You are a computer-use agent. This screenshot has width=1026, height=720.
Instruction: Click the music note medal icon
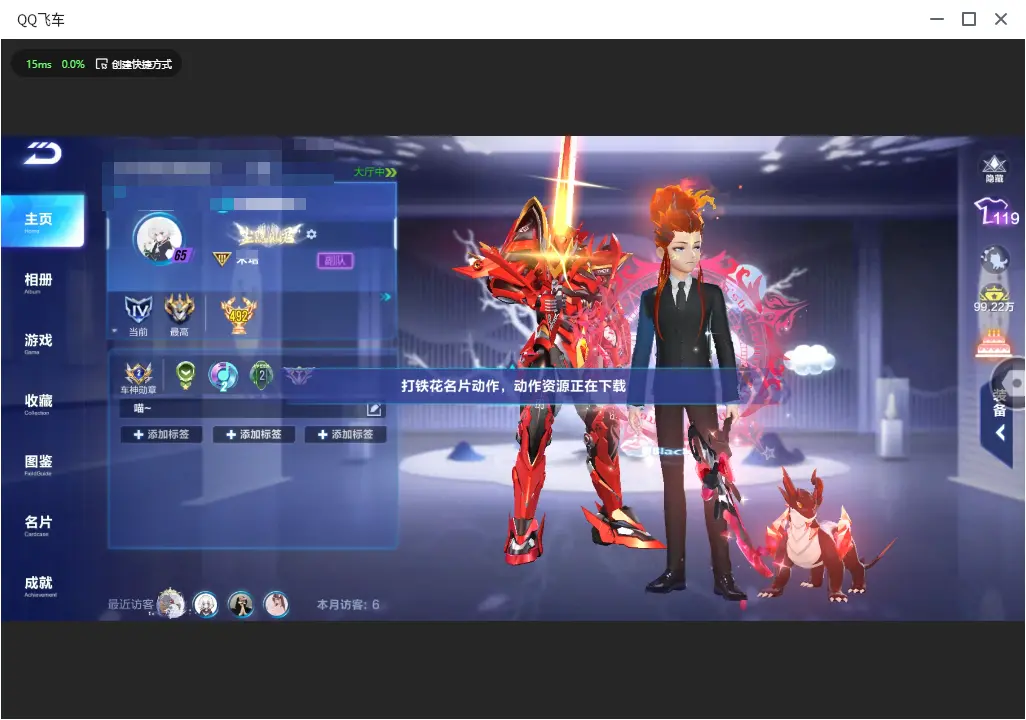(222, 376)
